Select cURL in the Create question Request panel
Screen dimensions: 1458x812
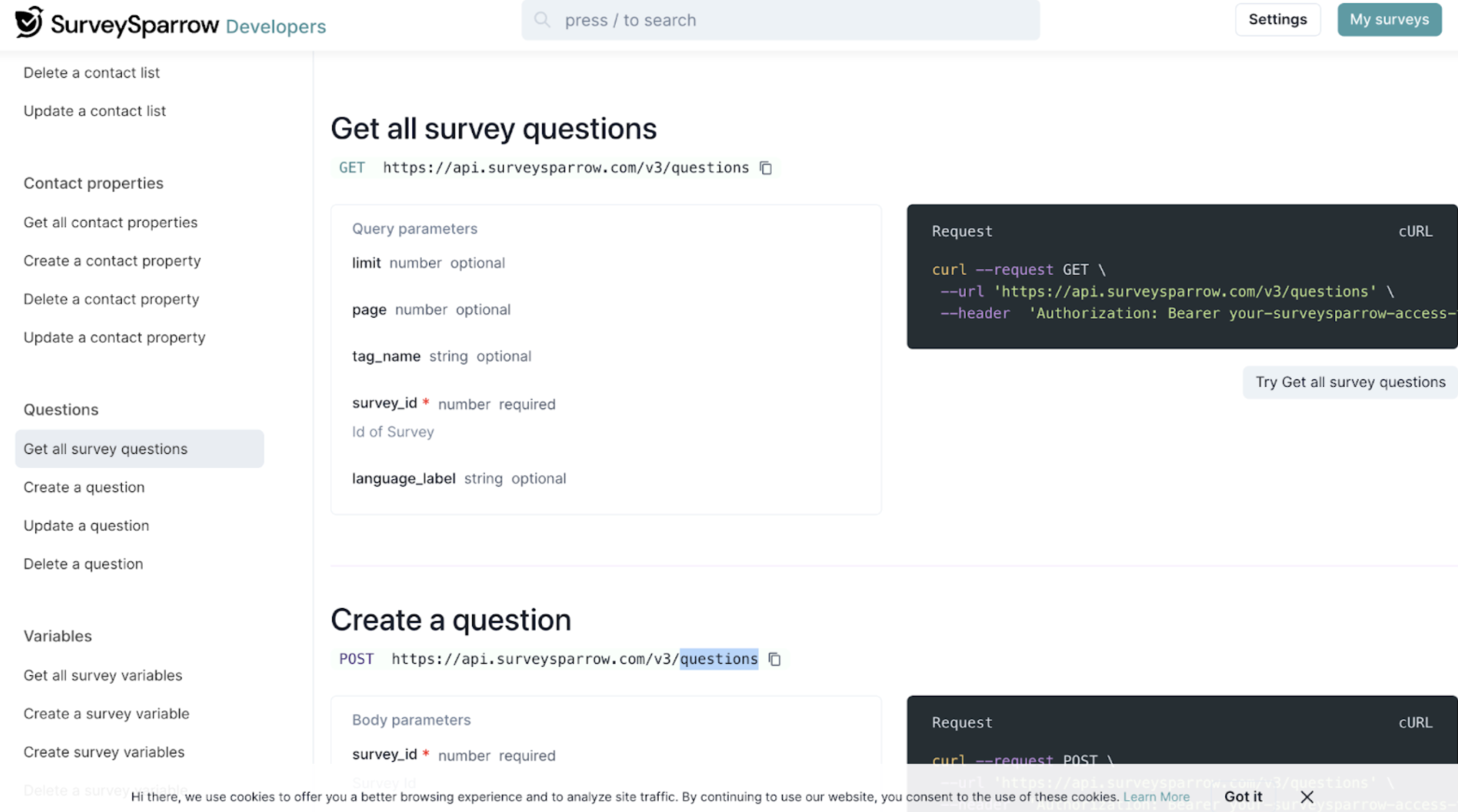click(1414, 723)
